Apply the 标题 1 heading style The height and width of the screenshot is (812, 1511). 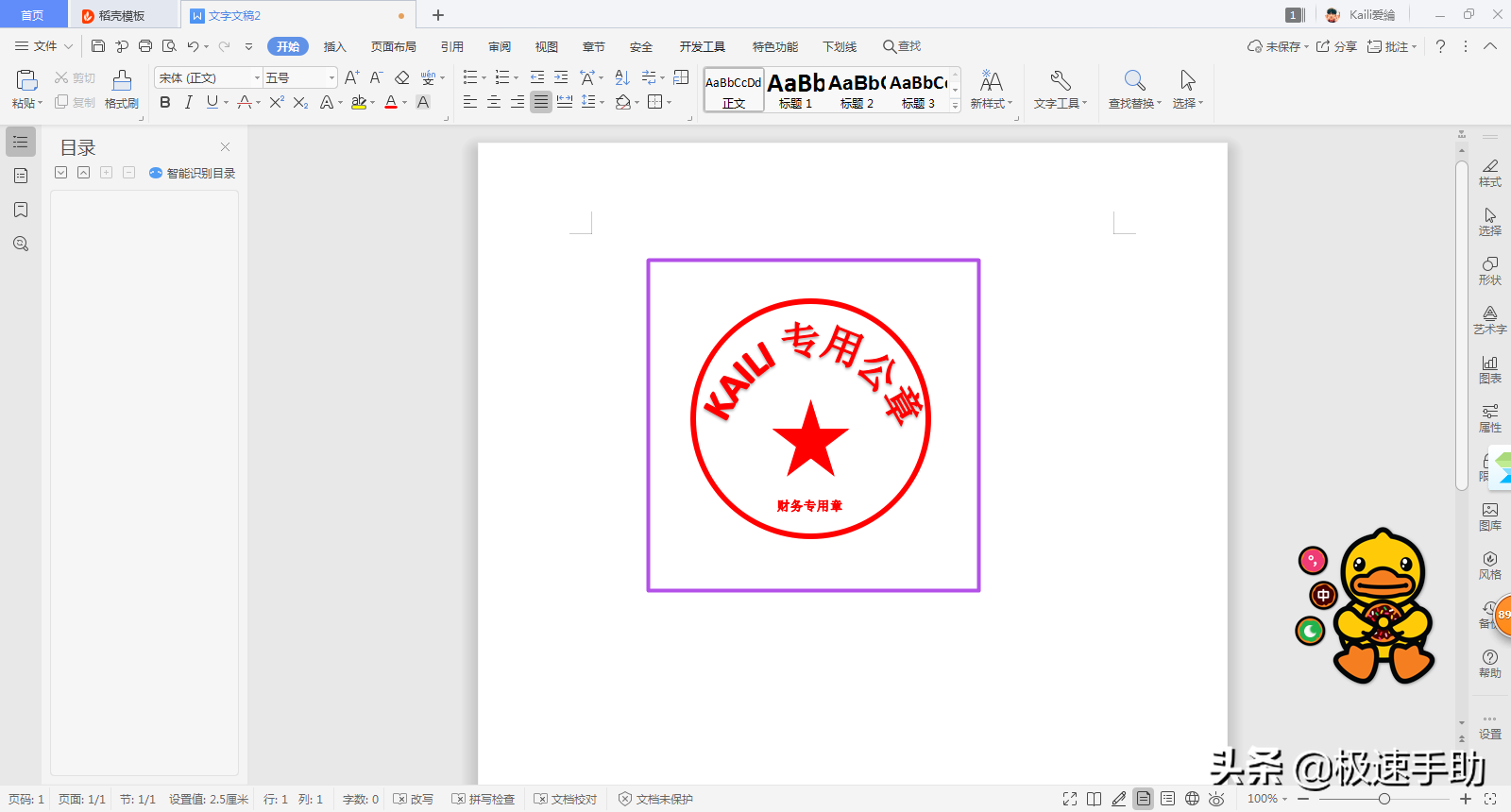point(796,91)
